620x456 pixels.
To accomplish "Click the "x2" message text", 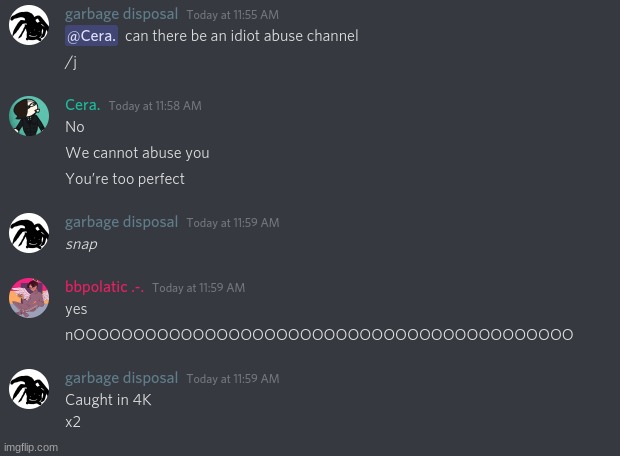I will click(73, 422).
